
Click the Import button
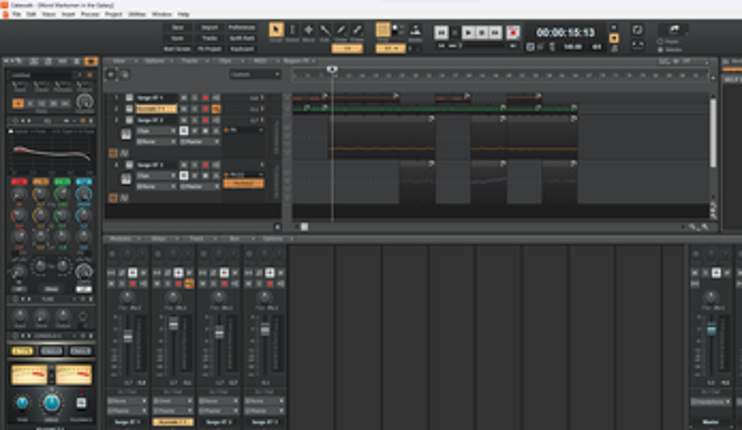(x=209, y=27)
